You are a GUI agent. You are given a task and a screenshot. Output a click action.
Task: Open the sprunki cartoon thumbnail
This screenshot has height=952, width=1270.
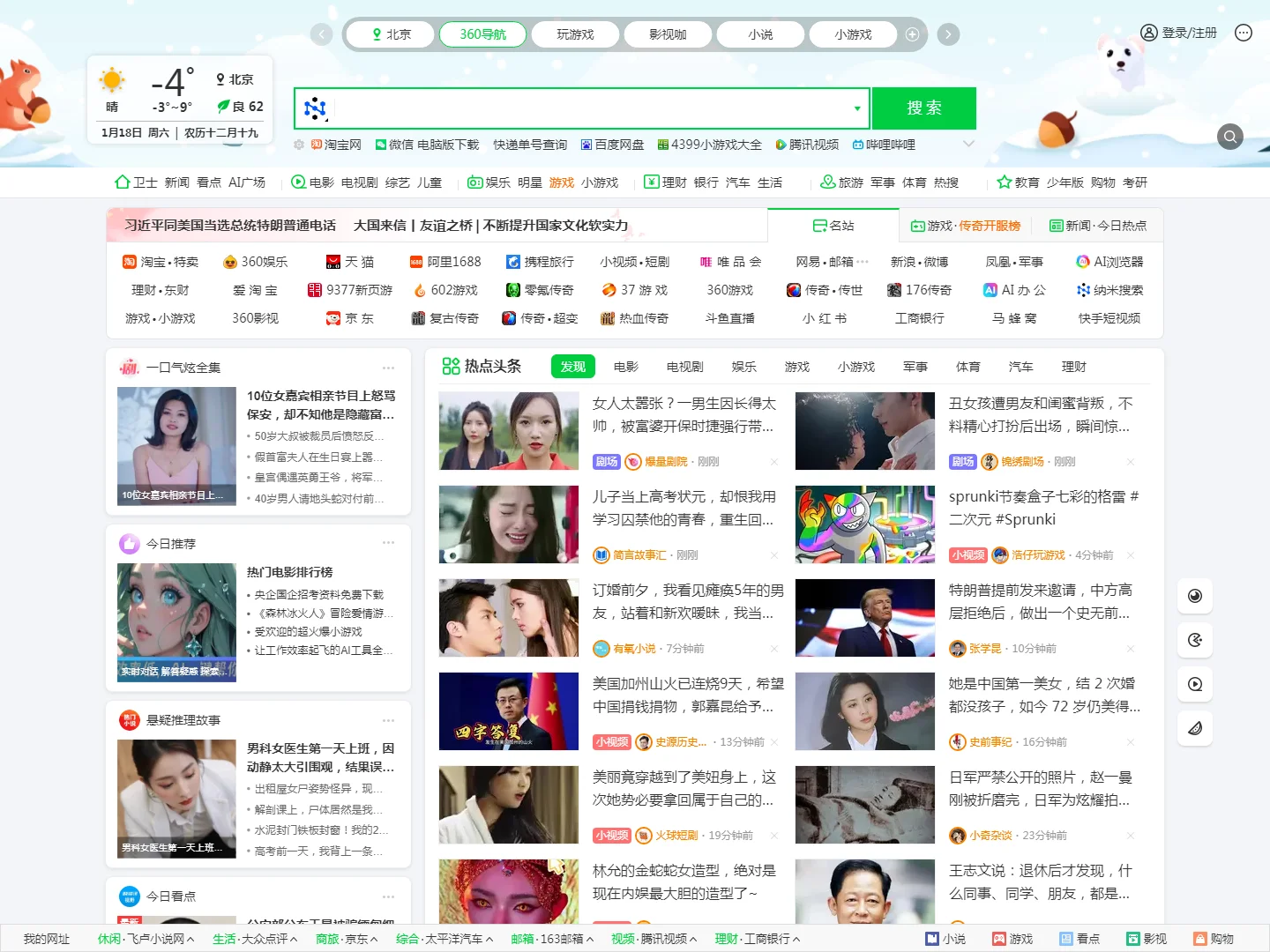pos(865,524)
